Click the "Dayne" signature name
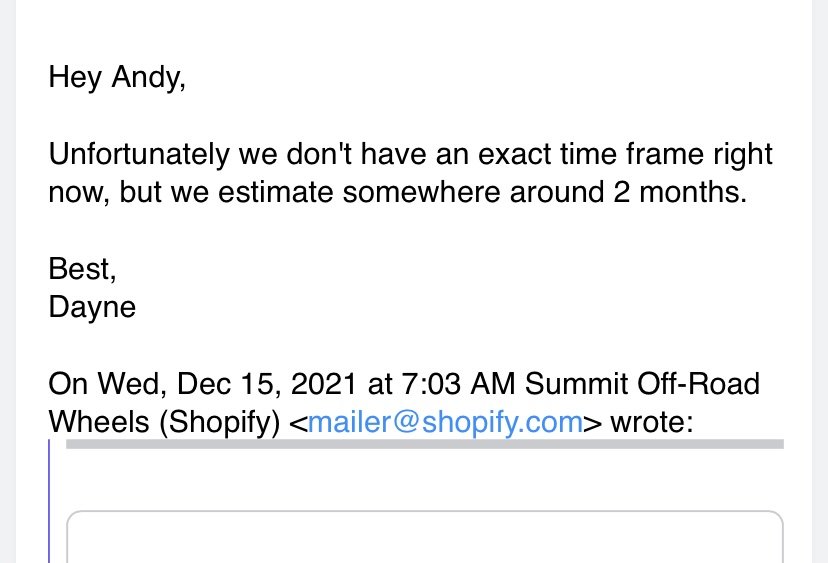This screenshot has height=563, width=828. tap(92, 307)
